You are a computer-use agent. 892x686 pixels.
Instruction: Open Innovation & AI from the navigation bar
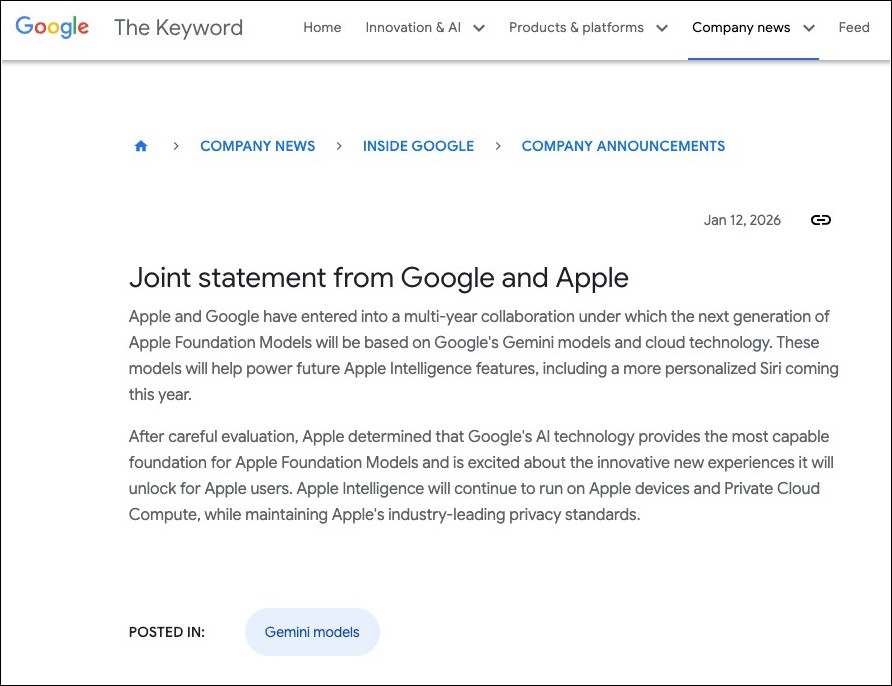413,28
